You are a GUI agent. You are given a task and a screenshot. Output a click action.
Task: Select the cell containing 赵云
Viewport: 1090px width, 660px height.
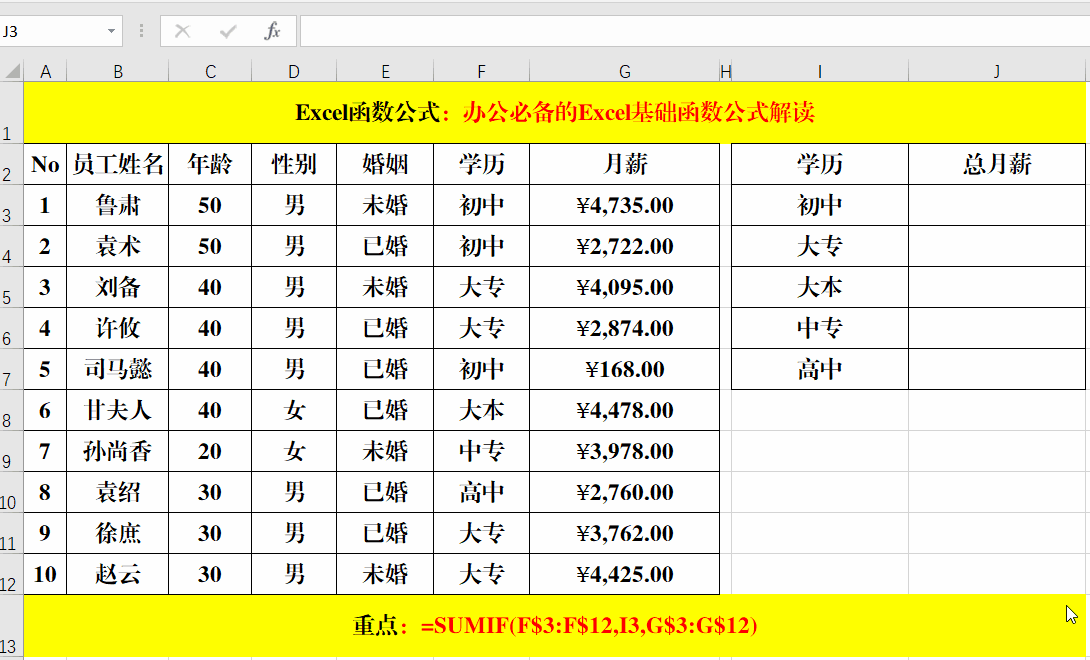click(117, 574)
